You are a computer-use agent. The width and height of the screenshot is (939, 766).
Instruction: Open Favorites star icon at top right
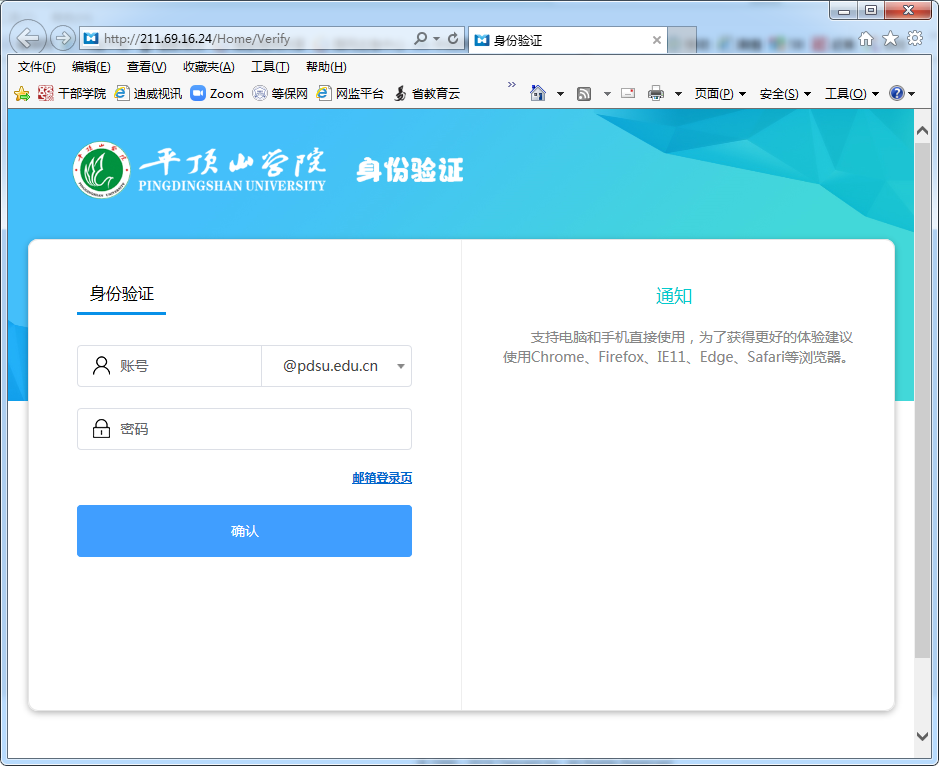click(890, 39)
